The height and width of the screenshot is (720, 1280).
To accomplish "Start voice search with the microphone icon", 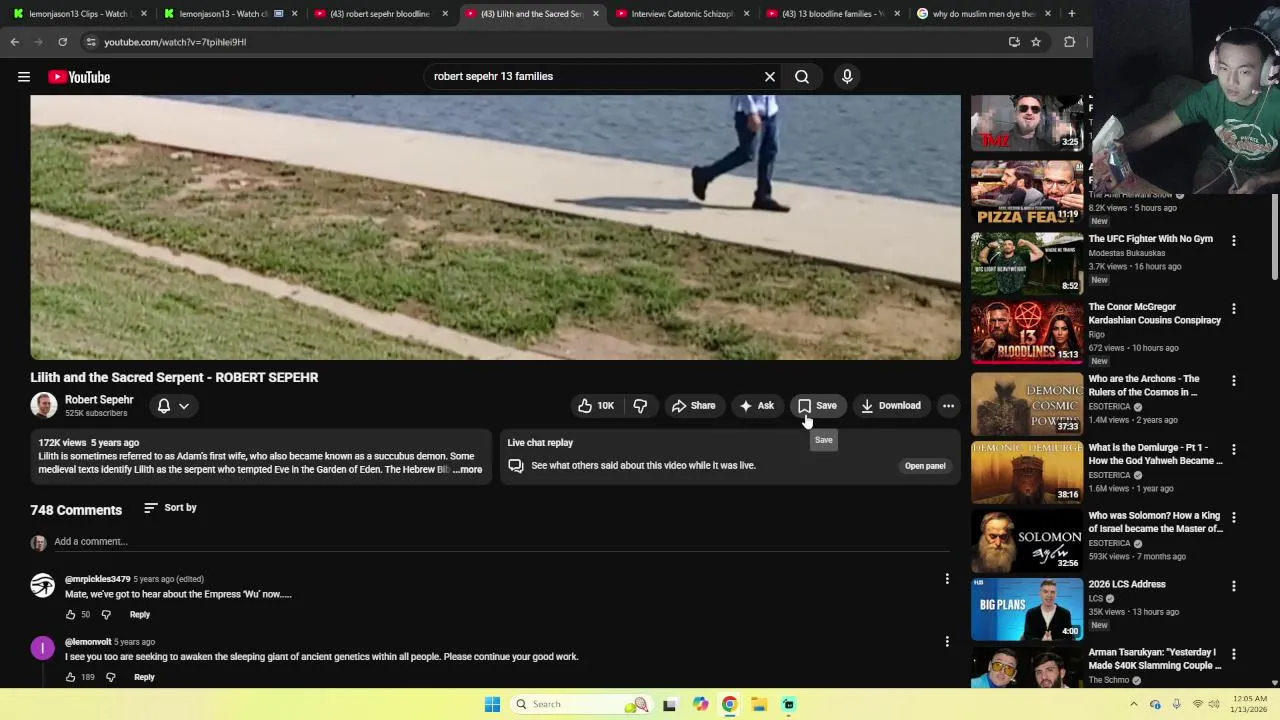I will tap(847, 77).
